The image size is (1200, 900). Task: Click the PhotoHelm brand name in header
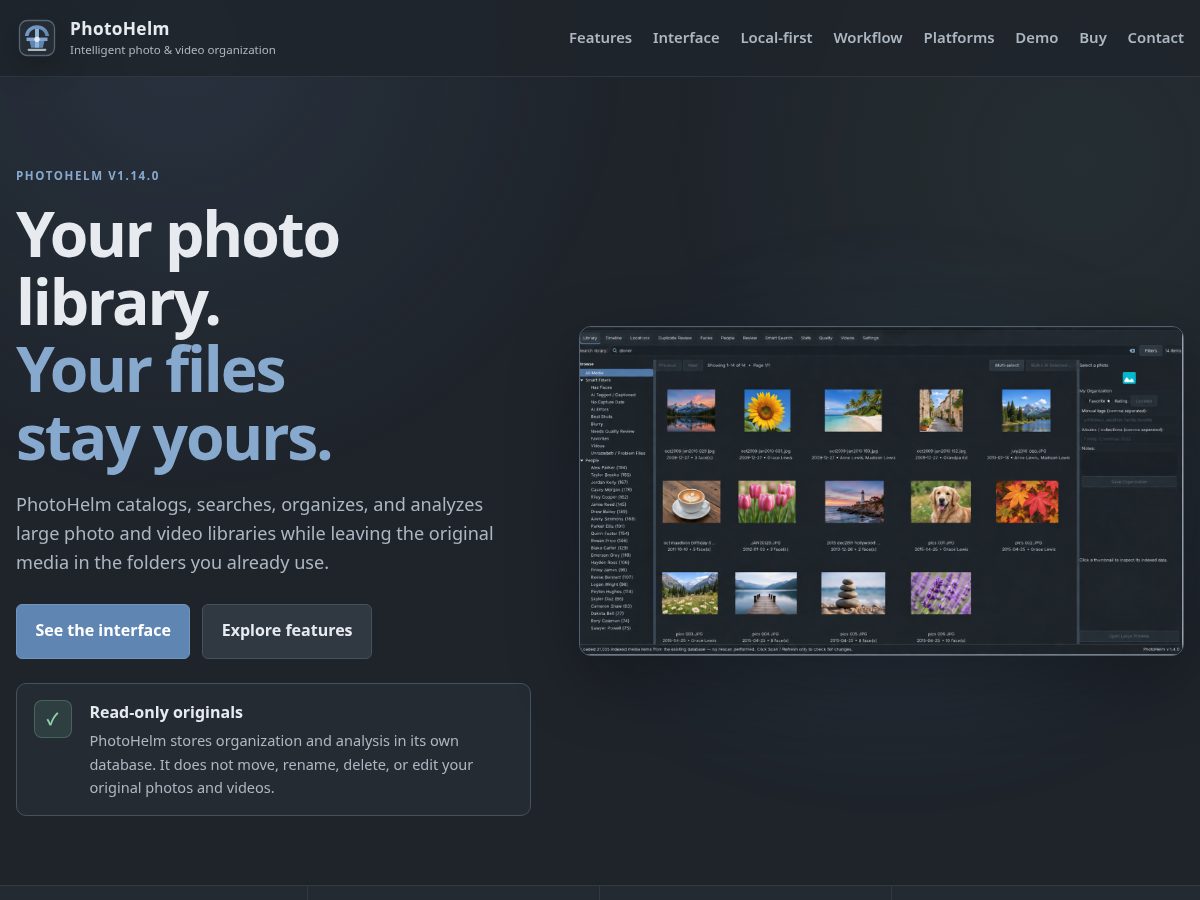point(119,28)
